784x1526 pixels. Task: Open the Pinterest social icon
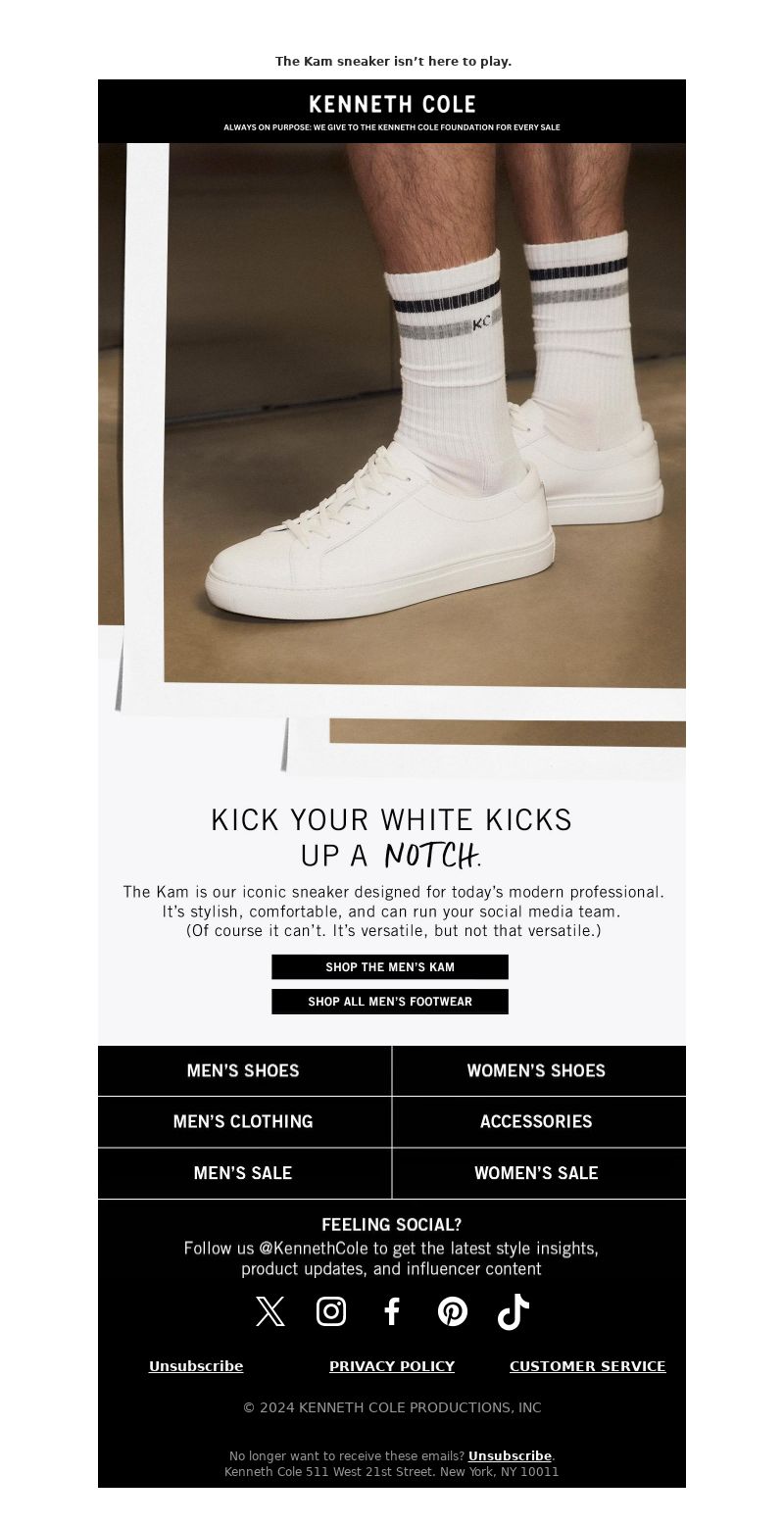[x=453, y=1311]
